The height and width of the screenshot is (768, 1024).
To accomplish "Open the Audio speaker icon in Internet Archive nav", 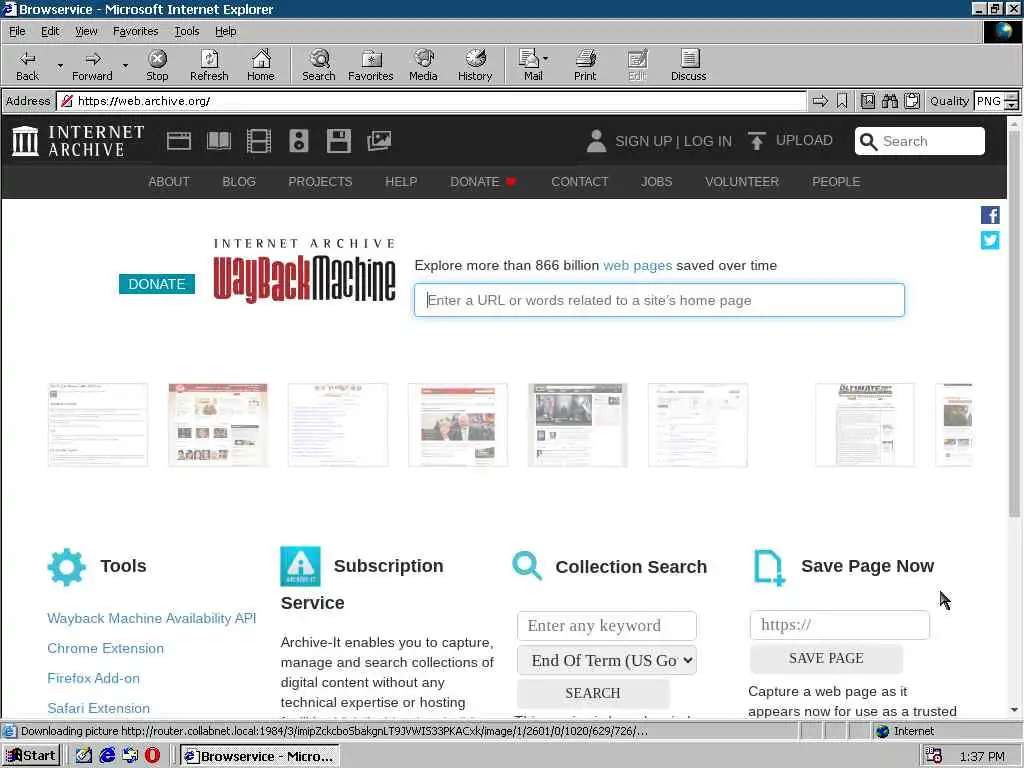I will 298,141.
